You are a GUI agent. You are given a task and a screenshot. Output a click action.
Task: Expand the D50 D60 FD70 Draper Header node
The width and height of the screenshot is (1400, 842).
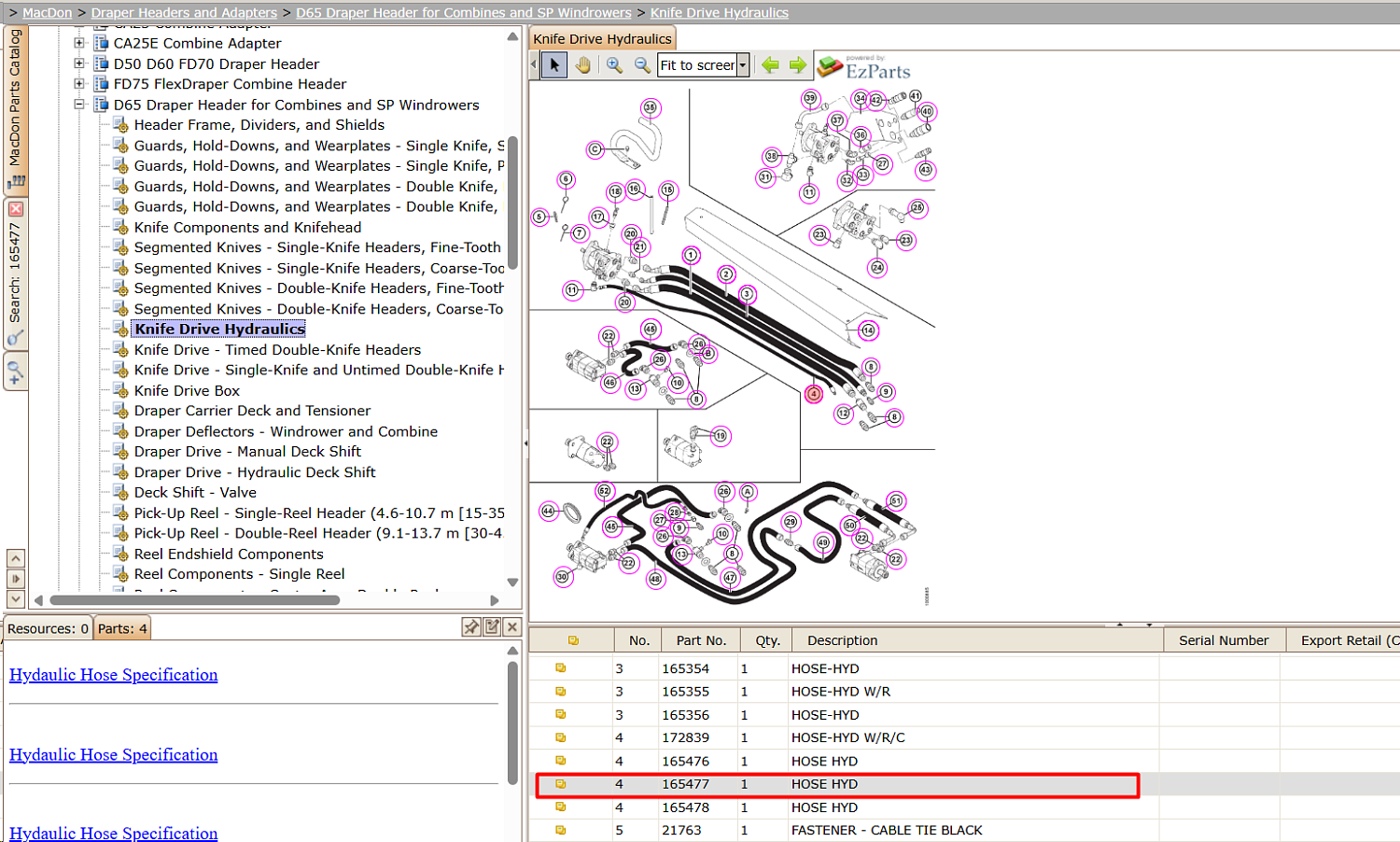coord(79,63)
